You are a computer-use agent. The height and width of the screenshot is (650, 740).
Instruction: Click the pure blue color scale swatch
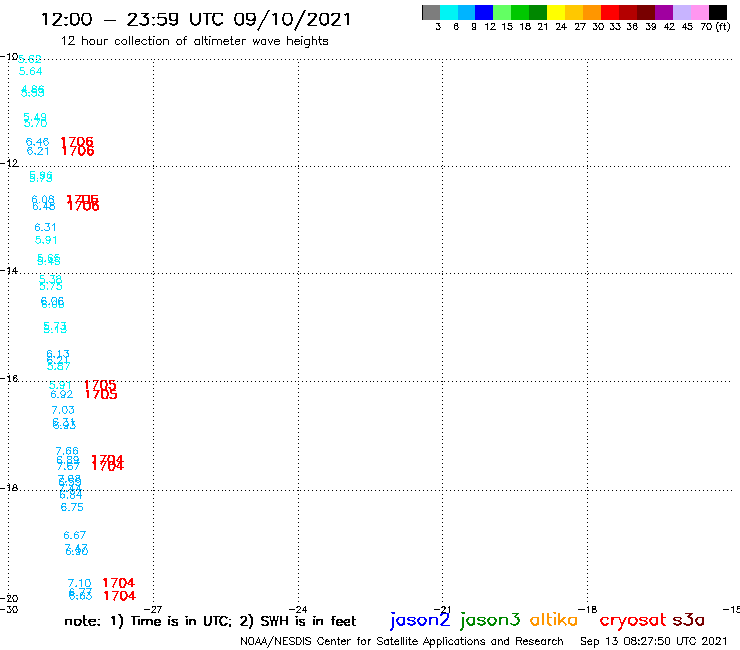(x=484, y=12)
